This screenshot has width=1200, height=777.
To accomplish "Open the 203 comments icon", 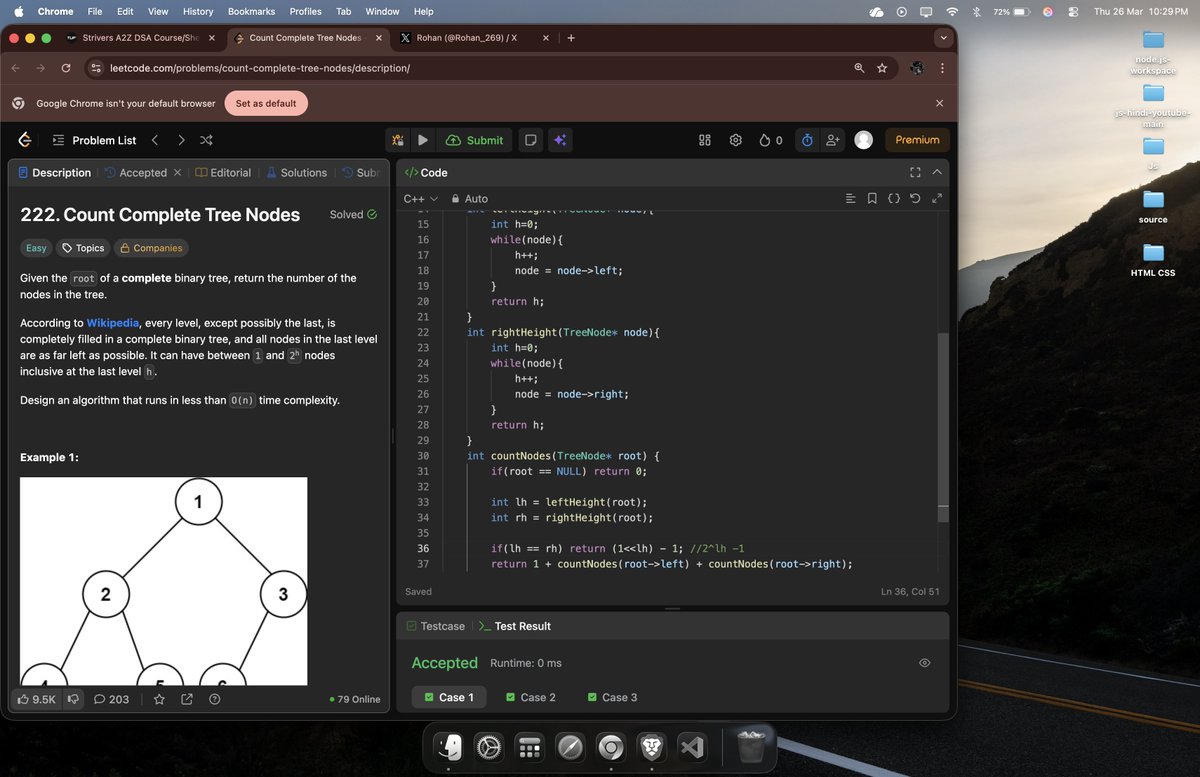I will (x=111, y=699).
